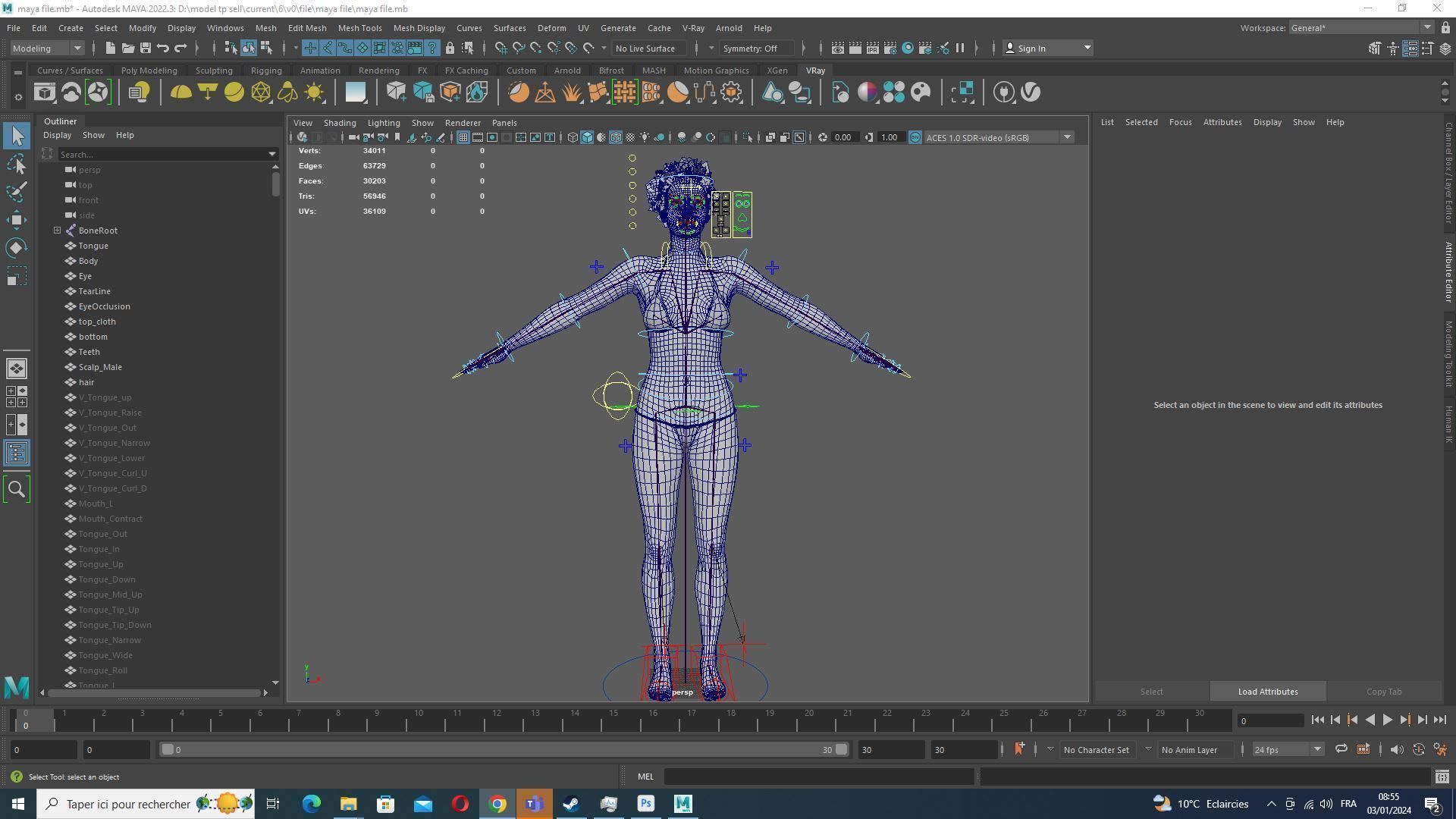Screen dimensions: 1456x819
Task: Open Steam from the Windows taskbar
Action: coord(572,804)
